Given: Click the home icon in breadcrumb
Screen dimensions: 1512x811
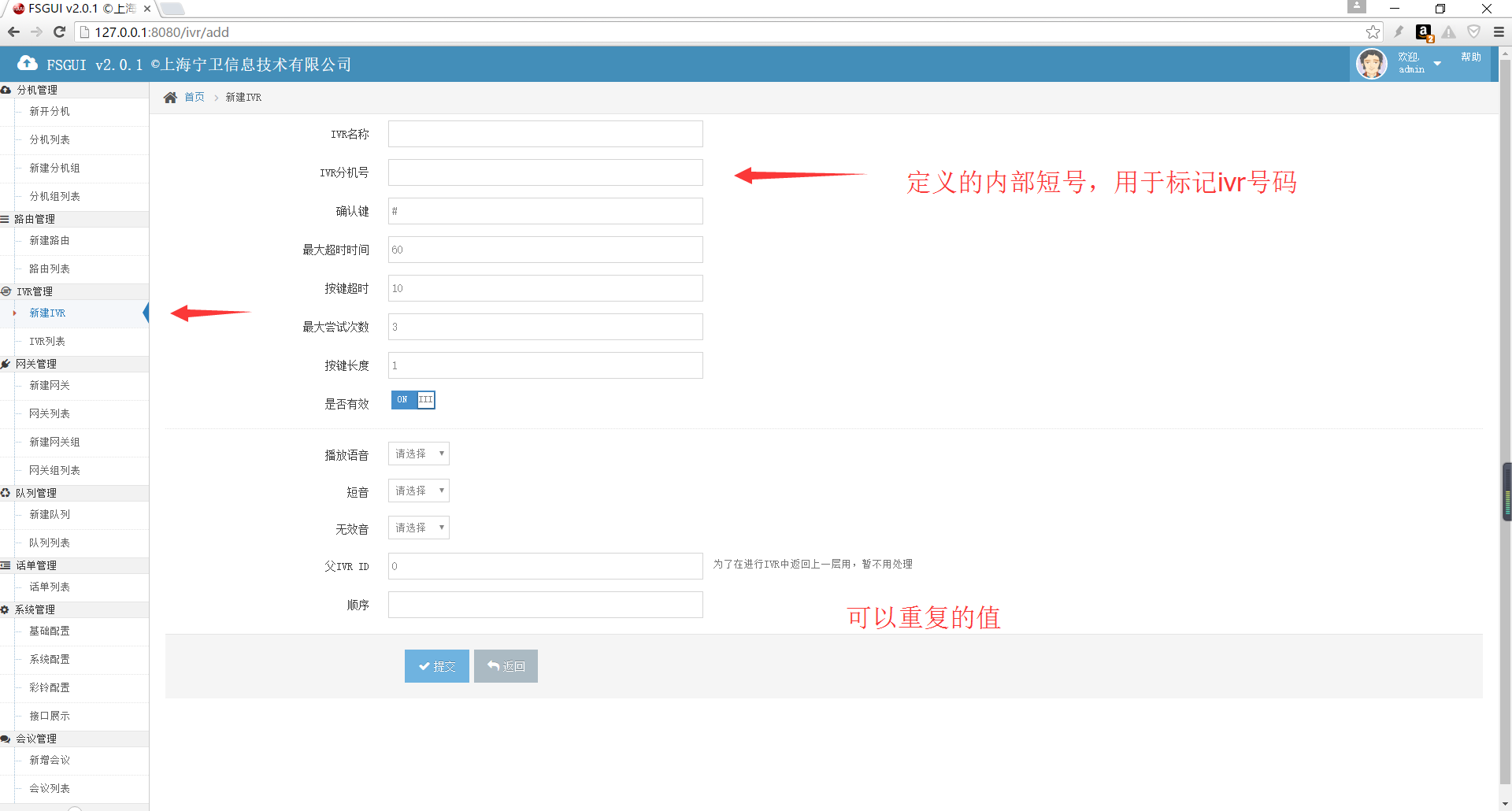Looking at the screenshot, I should coord(170,98).
